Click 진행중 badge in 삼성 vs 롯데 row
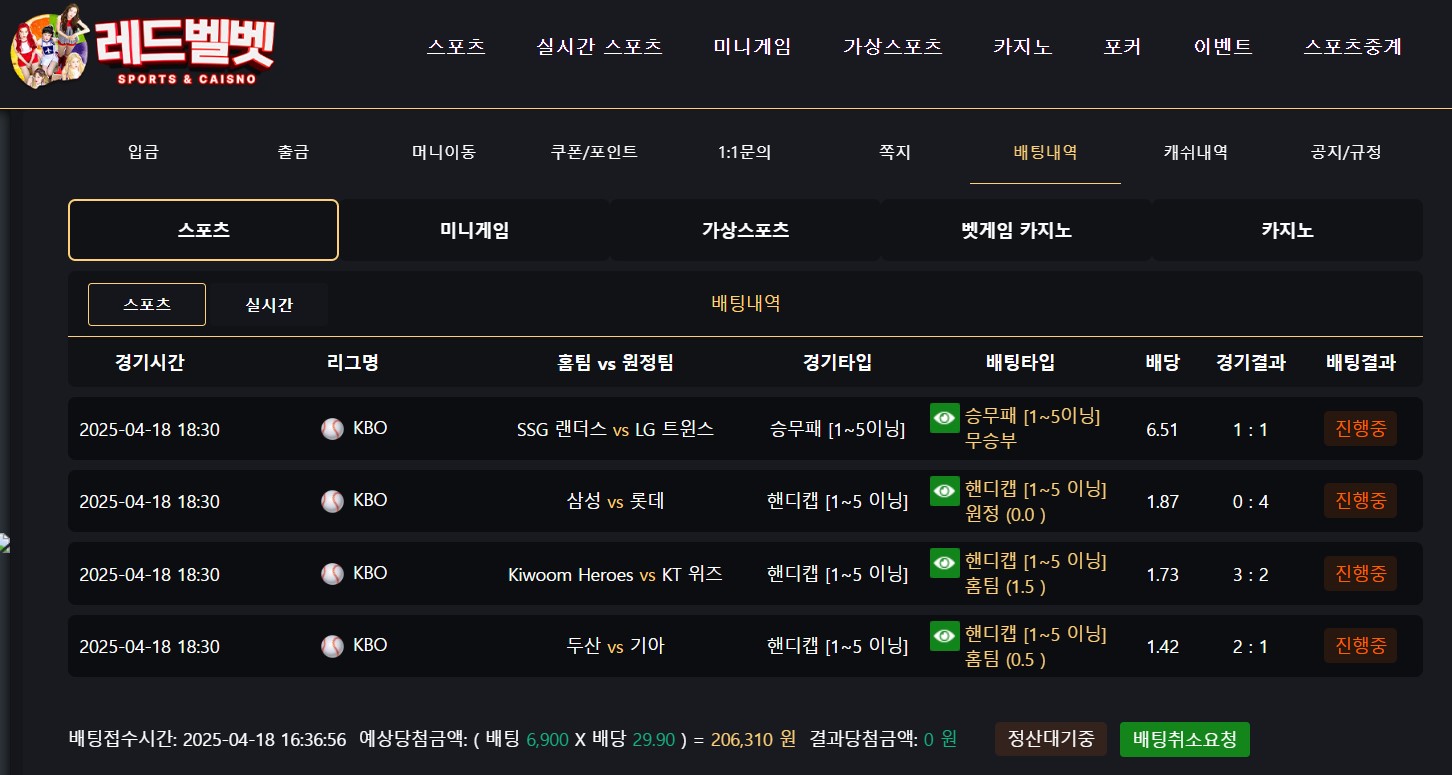The height and width of the screenshot is (775, 1452). pos(1360,501)
